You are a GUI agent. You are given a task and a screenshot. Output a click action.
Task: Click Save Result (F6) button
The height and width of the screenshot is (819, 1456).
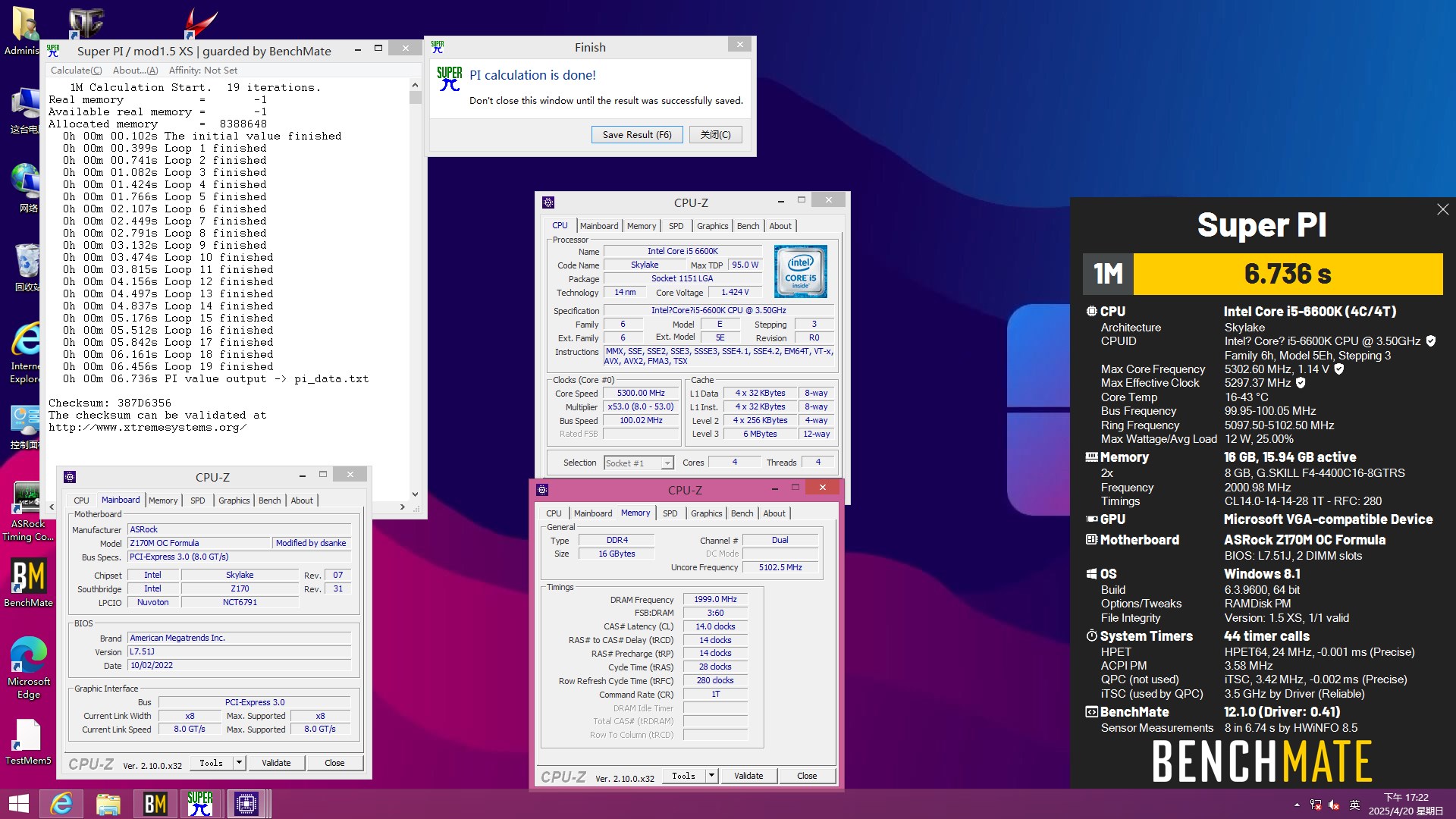click(x=637, y=134)
